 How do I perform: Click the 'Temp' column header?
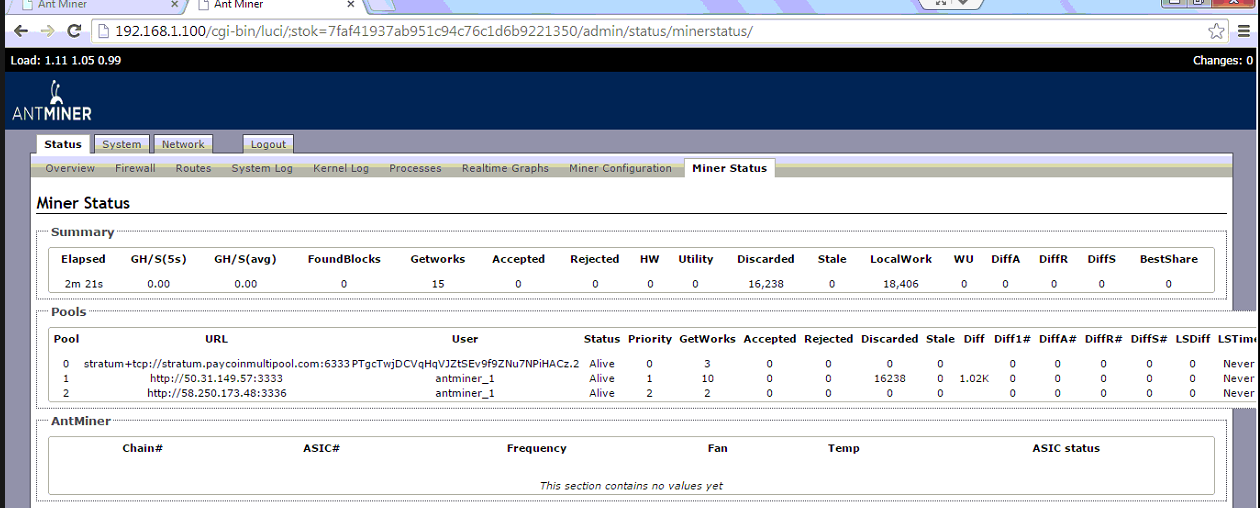point(844,448)
